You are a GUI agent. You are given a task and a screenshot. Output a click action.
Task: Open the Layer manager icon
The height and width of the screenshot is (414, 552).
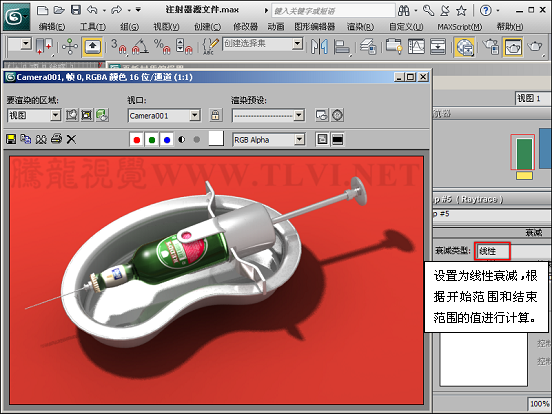tap(368, 47)
